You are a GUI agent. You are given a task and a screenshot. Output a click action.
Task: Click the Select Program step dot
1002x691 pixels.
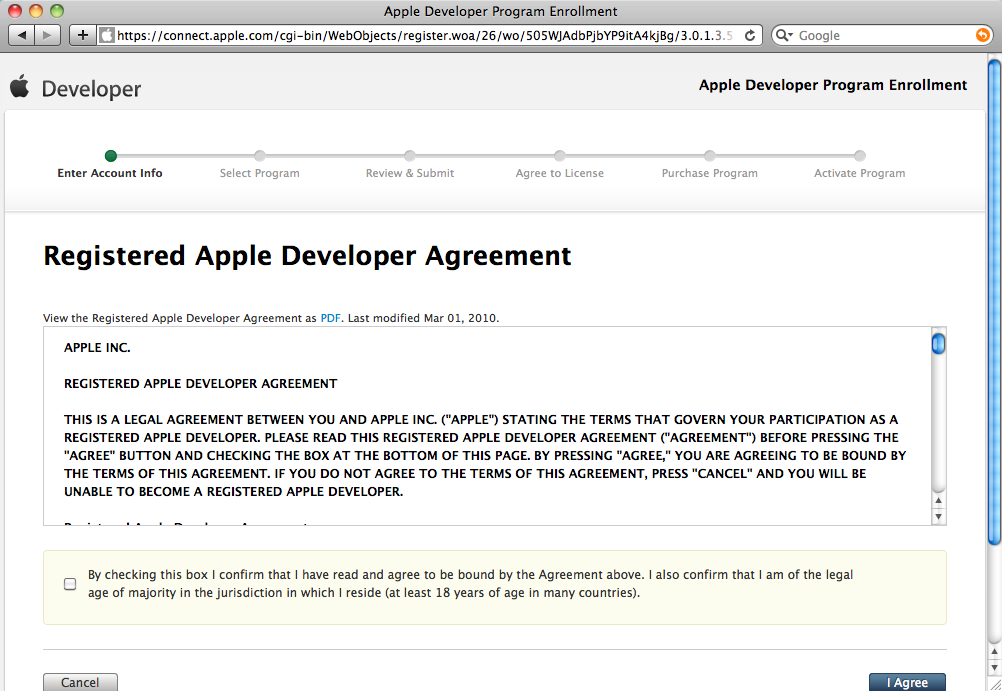[259, 155]
